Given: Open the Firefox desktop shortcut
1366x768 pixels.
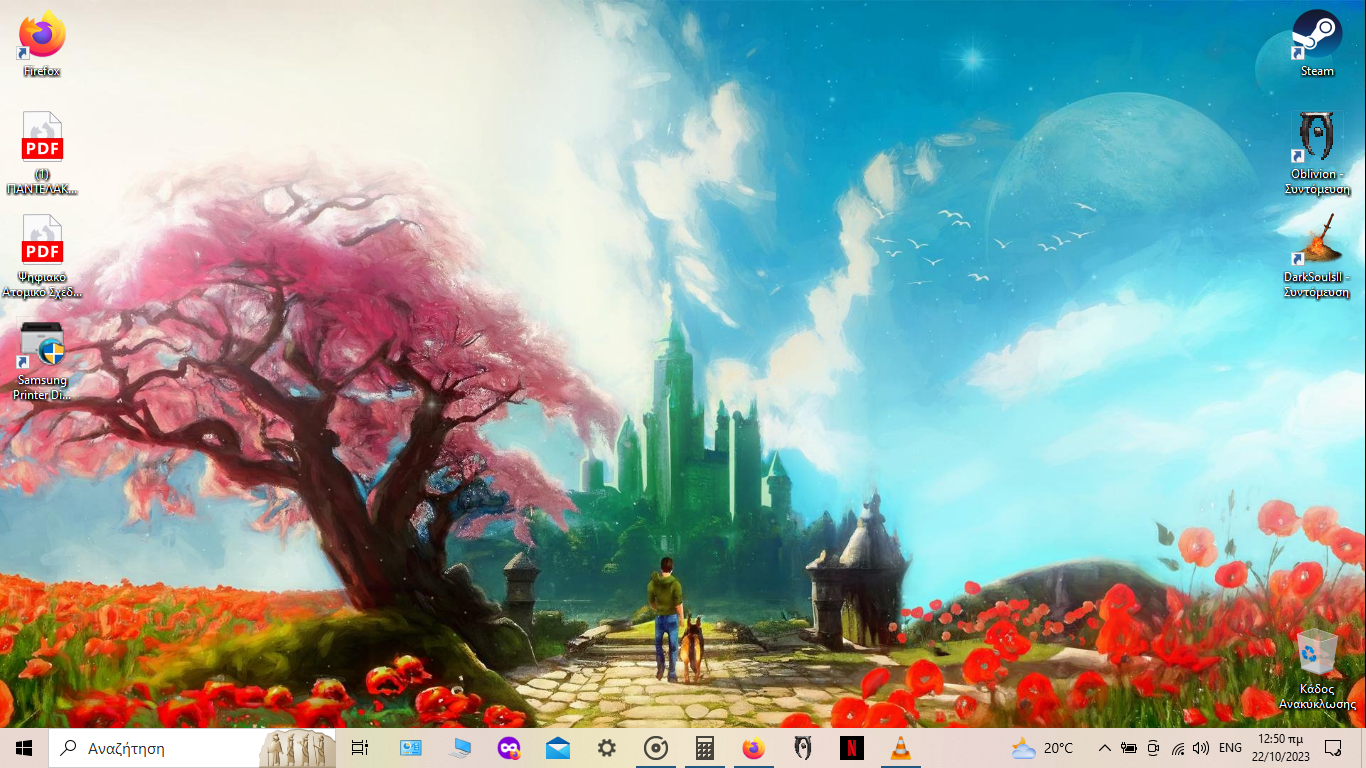Looking at the screenshot, I should 42,44.
